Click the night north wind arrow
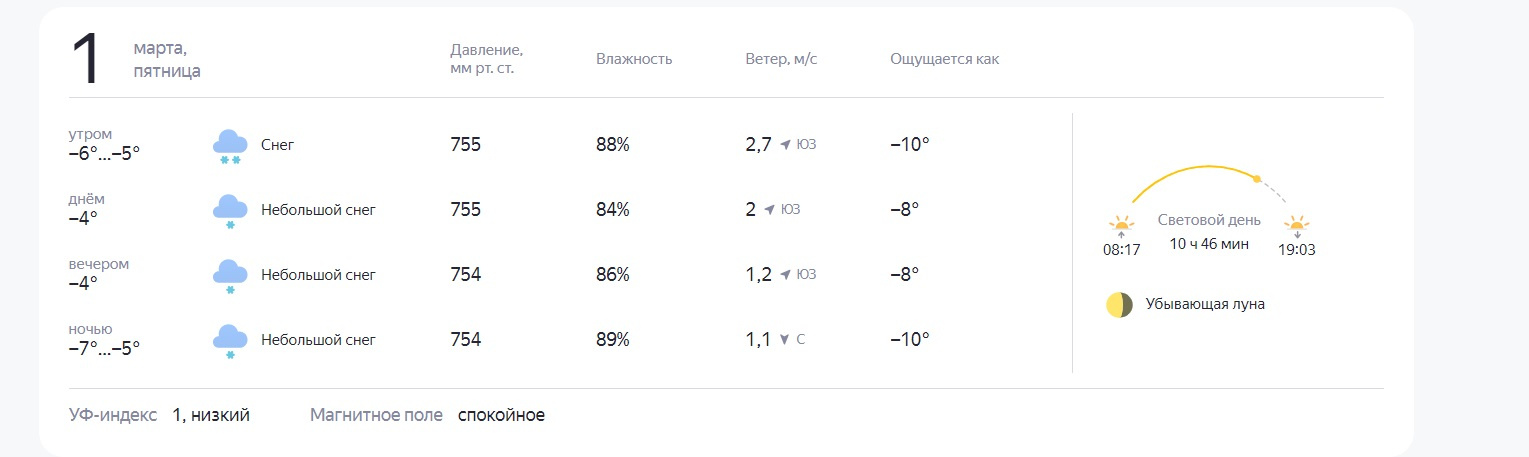 point(785,340)
